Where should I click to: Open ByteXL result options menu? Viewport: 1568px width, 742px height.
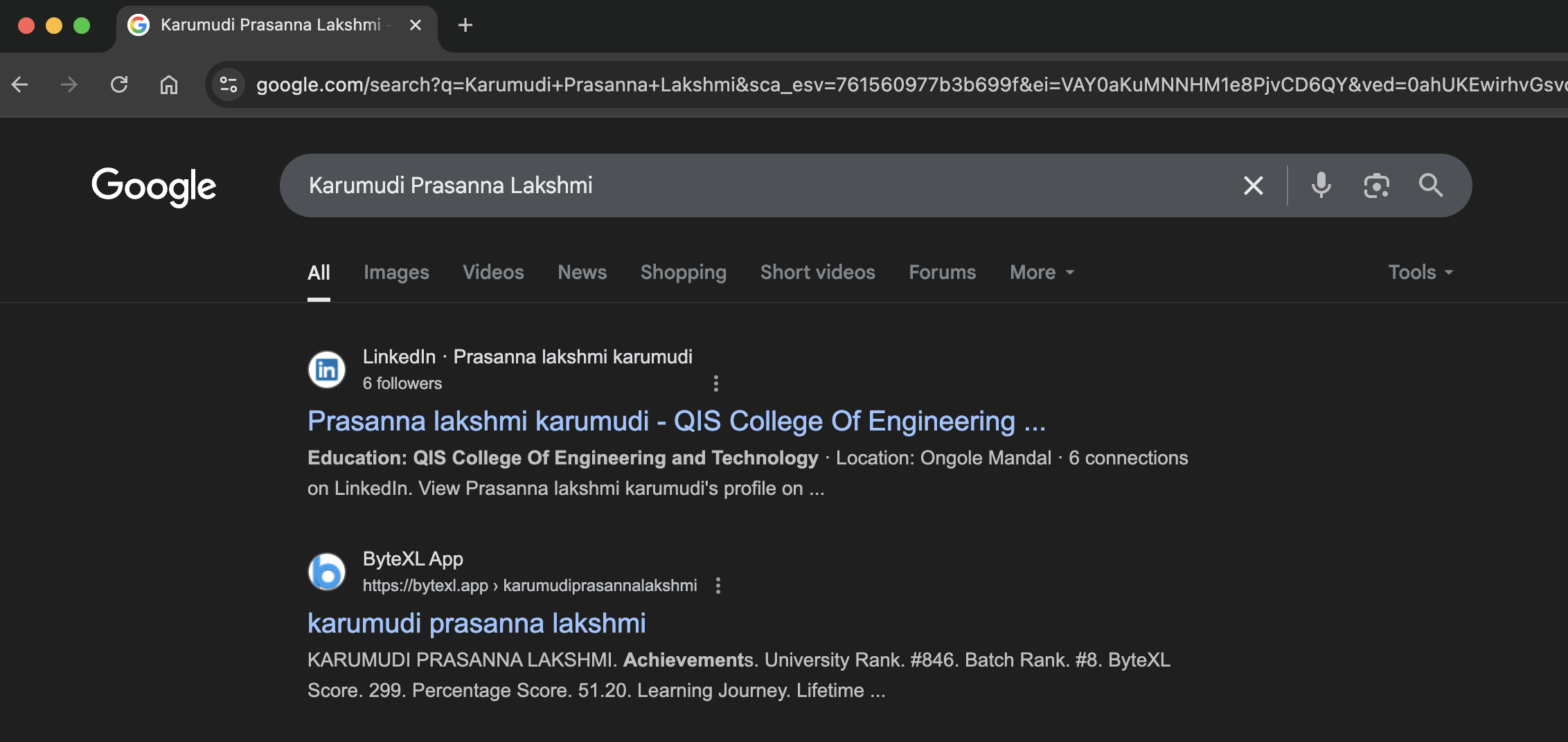click(718, 586)
